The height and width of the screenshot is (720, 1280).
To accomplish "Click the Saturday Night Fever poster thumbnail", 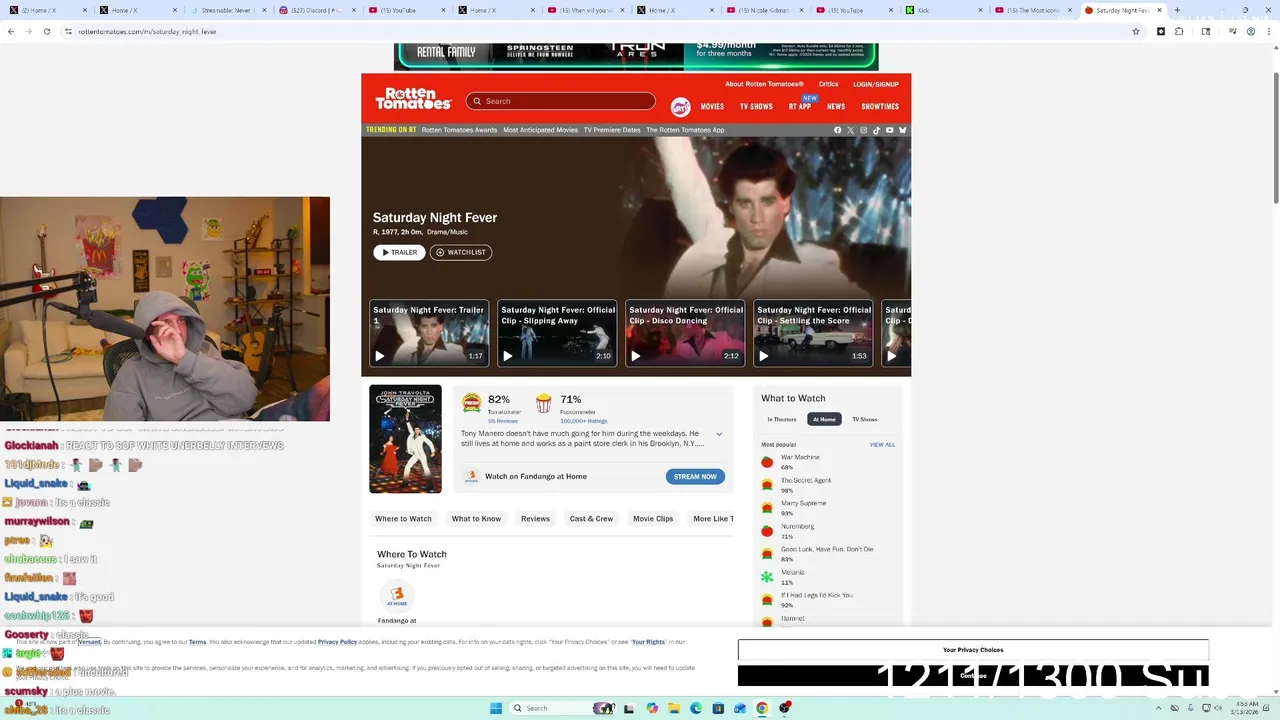I will (405, 439).
